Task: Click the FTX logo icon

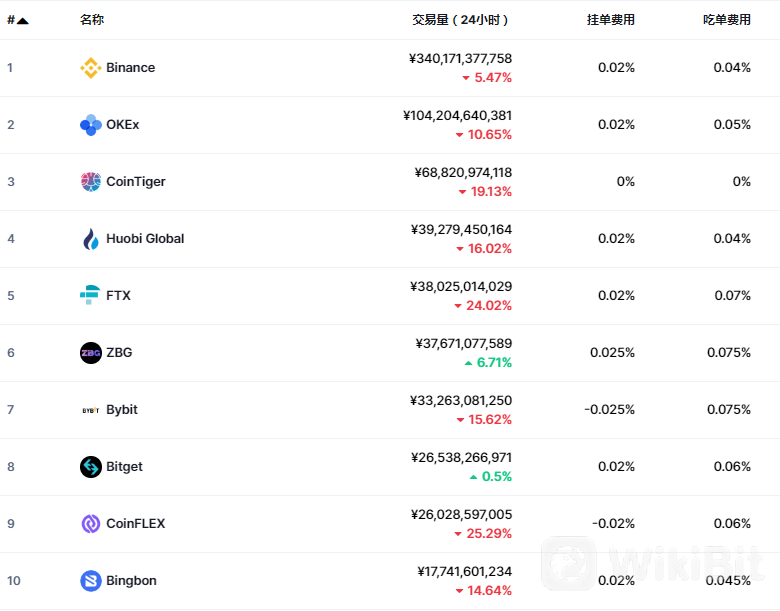Action: (90, 296)
